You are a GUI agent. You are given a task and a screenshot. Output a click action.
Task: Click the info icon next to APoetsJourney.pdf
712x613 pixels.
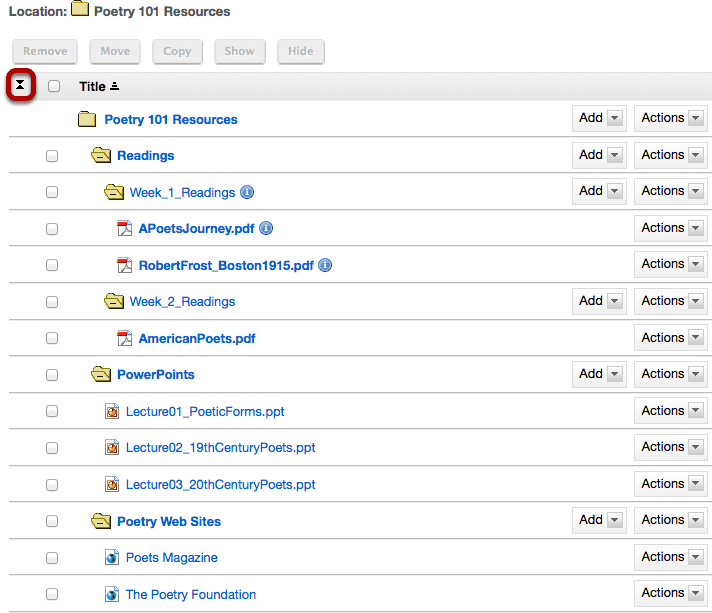pos(266,228)
